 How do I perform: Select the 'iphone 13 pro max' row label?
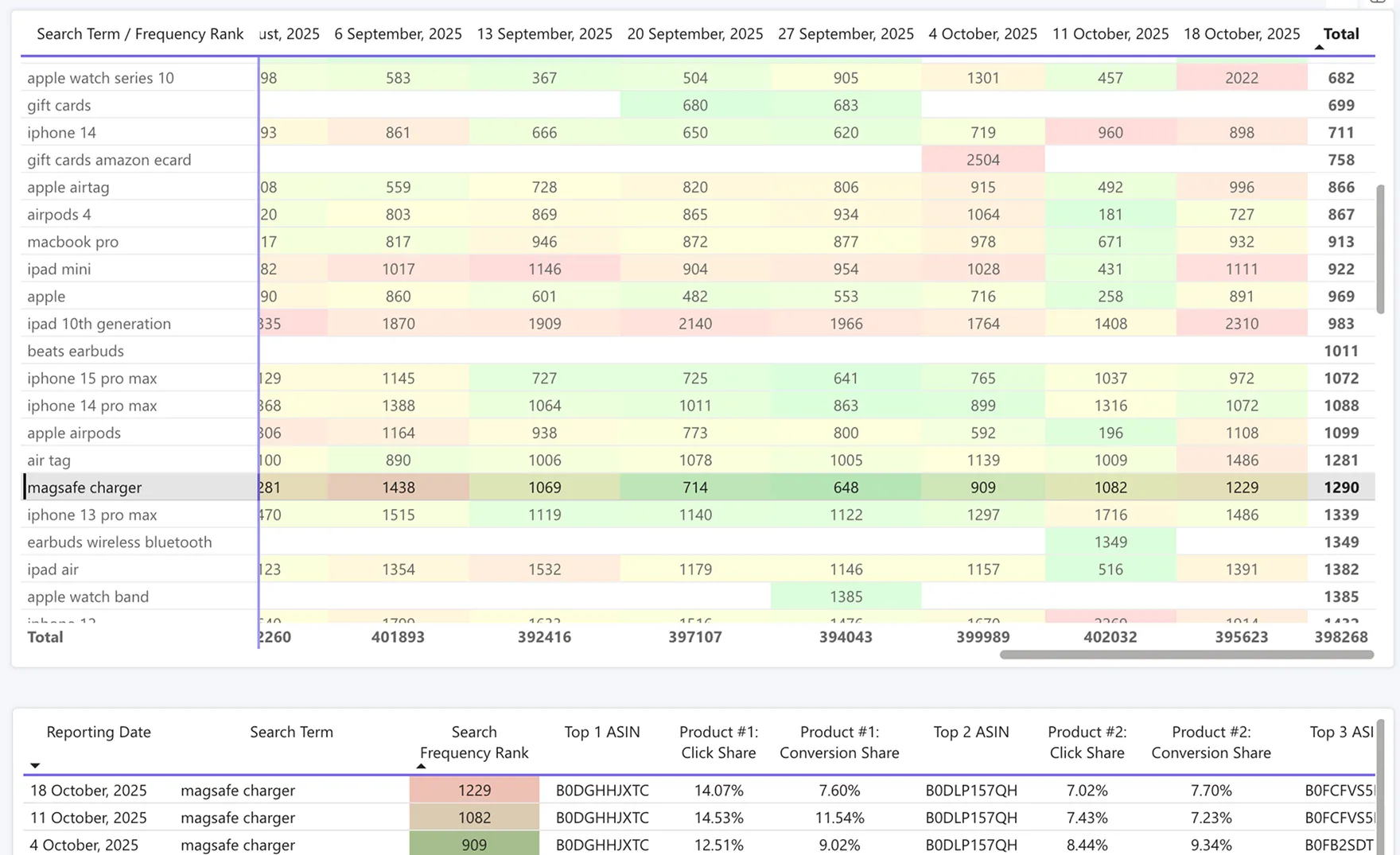pyautogui.click(x=91, y=515)
